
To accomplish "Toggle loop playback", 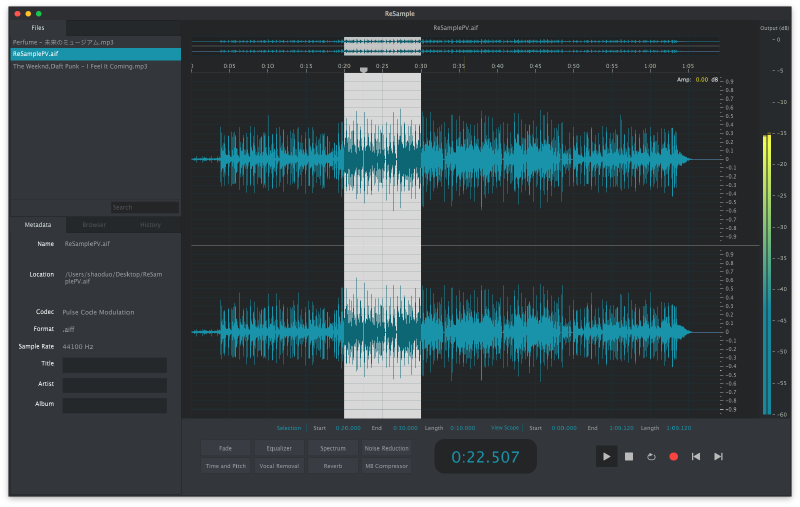I will click(651, 456).
